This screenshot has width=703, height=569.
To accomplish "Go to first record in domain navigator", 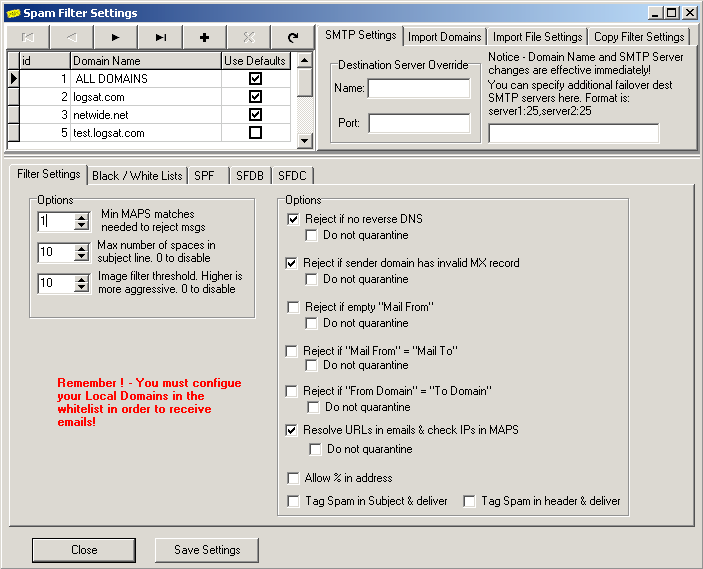I will coord(28,37).
